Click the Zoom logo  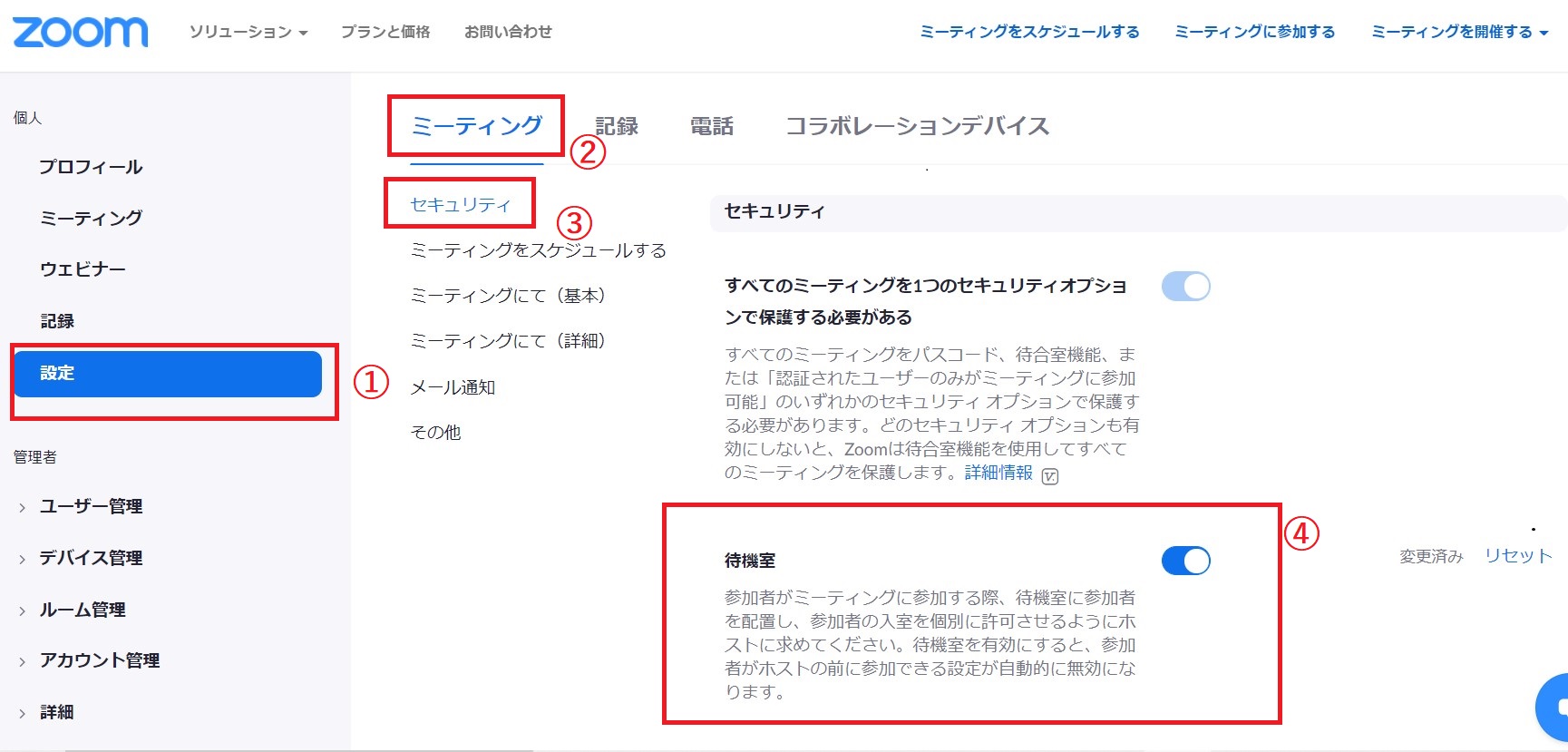click(x=80, y=32)
